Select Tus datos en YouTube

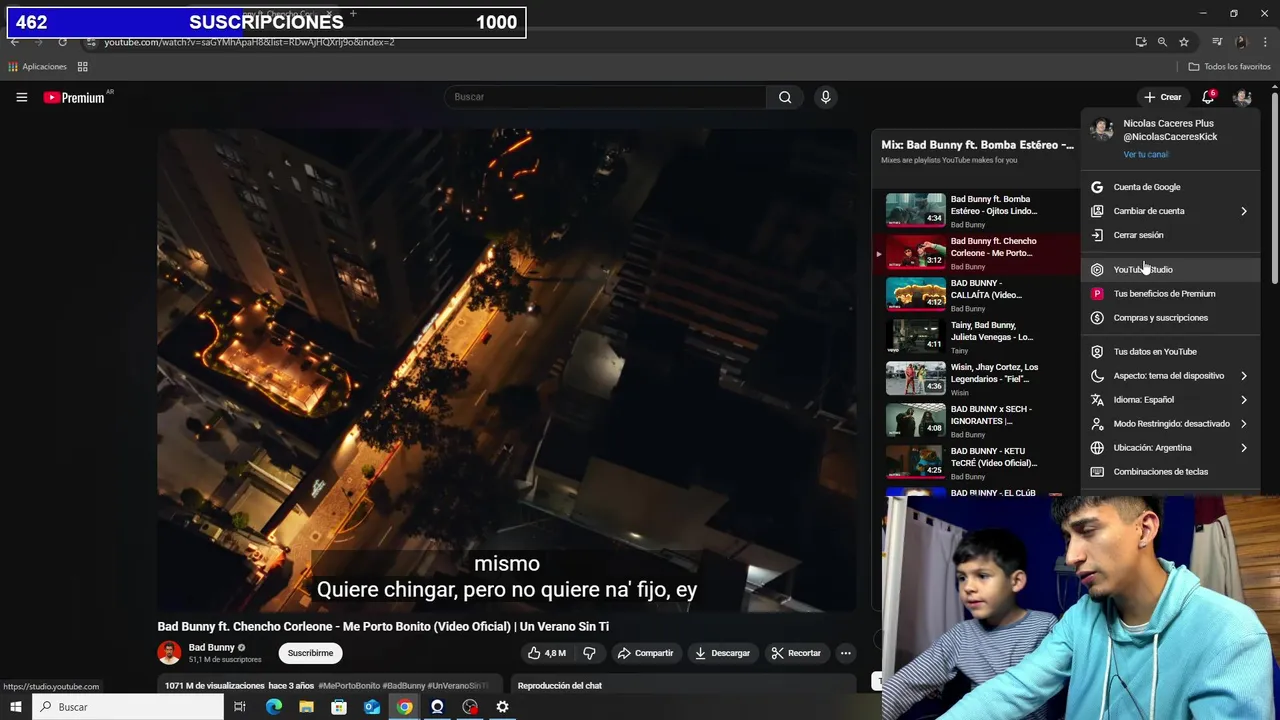1171,352
